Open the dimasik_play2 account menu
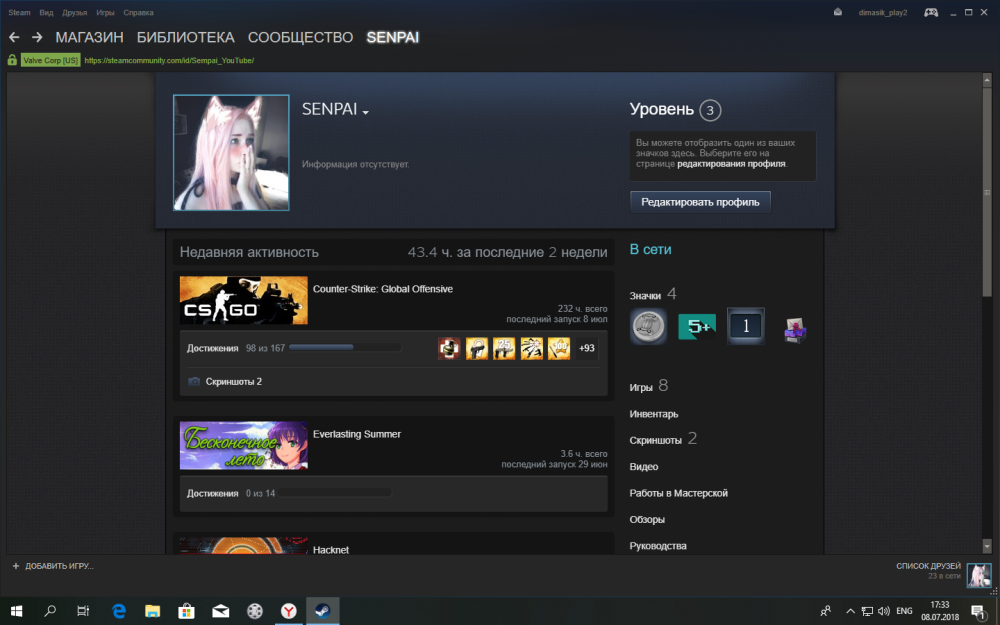Screen dimensions: 1000x625 (x=883, y=13)
